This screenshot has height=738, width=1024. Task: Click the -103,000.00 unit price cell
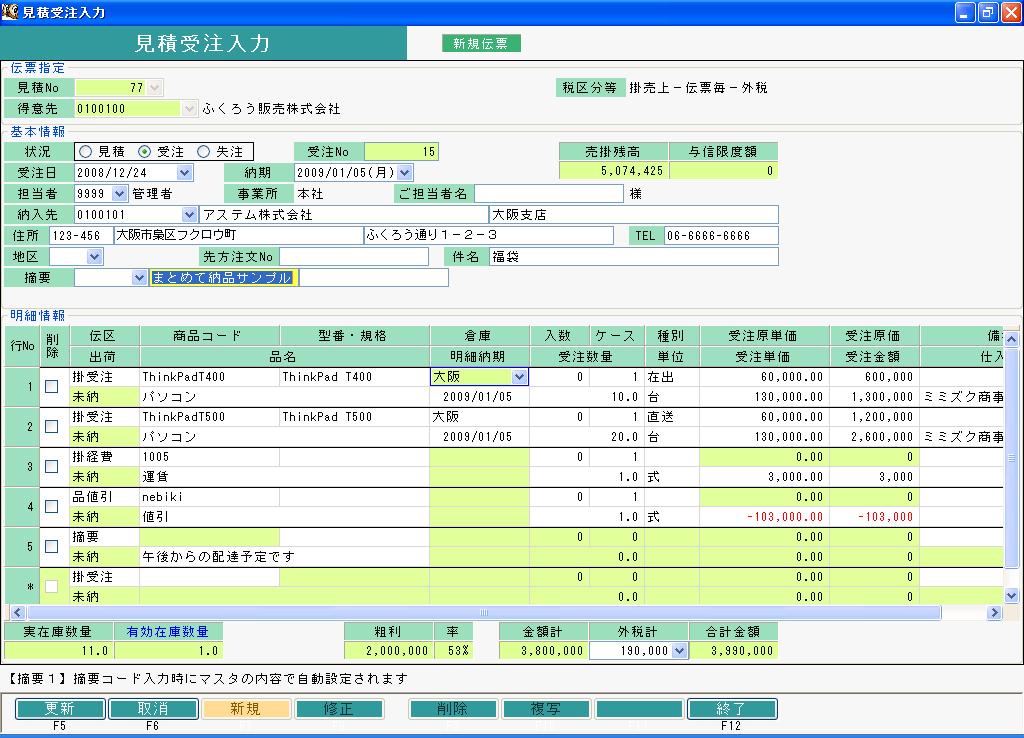765,517
